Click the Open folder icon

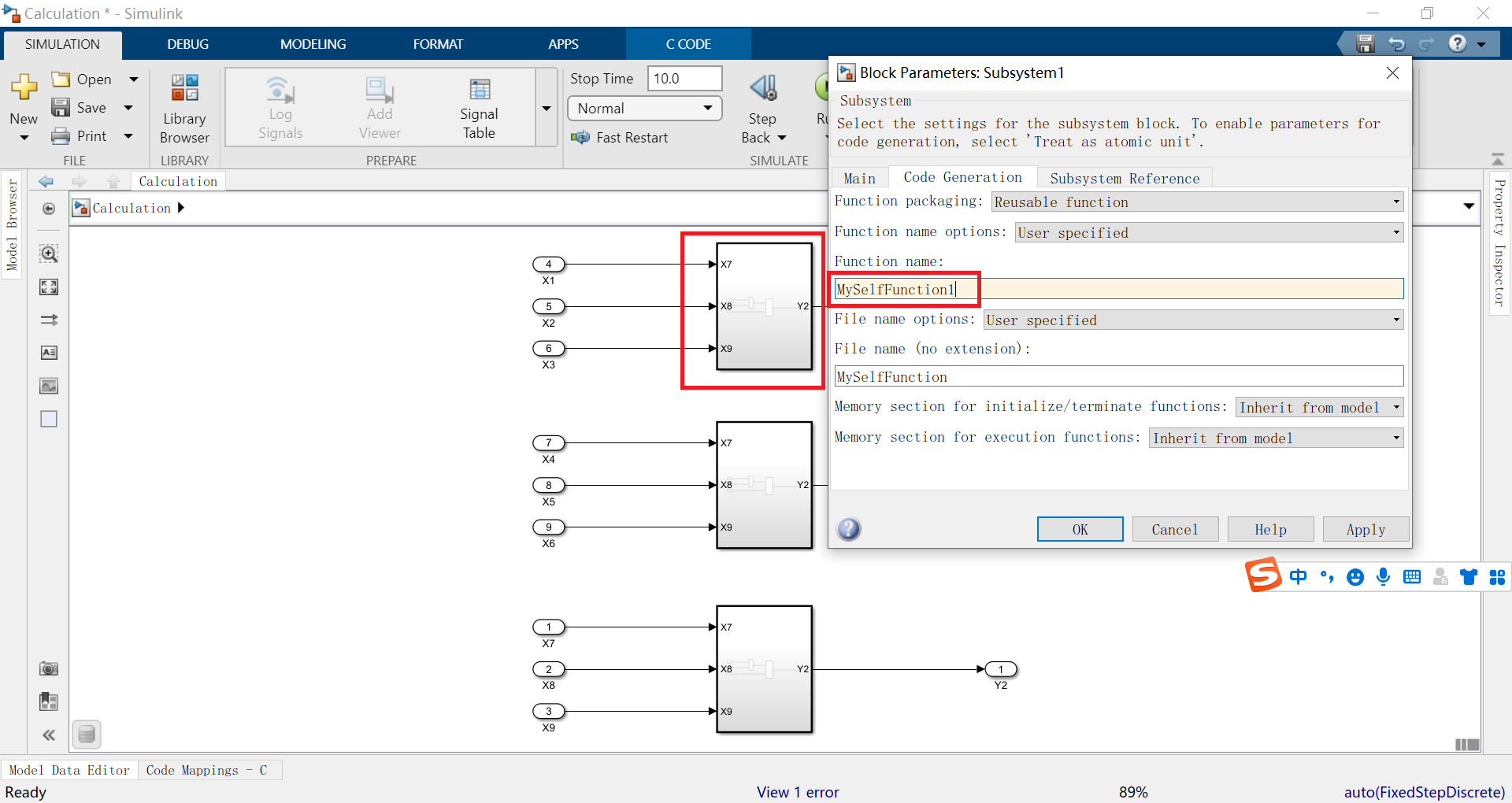click(61, 79)
